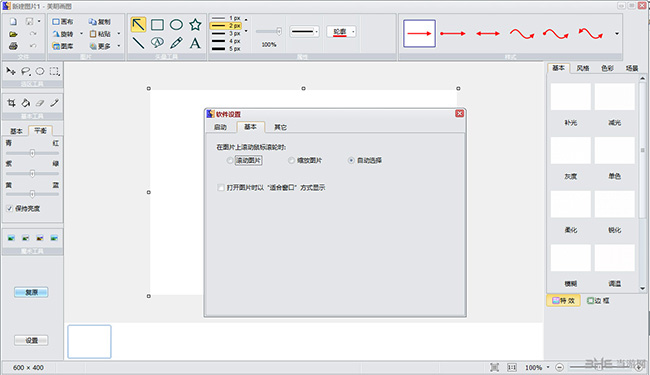Select the 补光 effect thumbnail
This screenshot has width=650, height=375.
click(570, 97)
